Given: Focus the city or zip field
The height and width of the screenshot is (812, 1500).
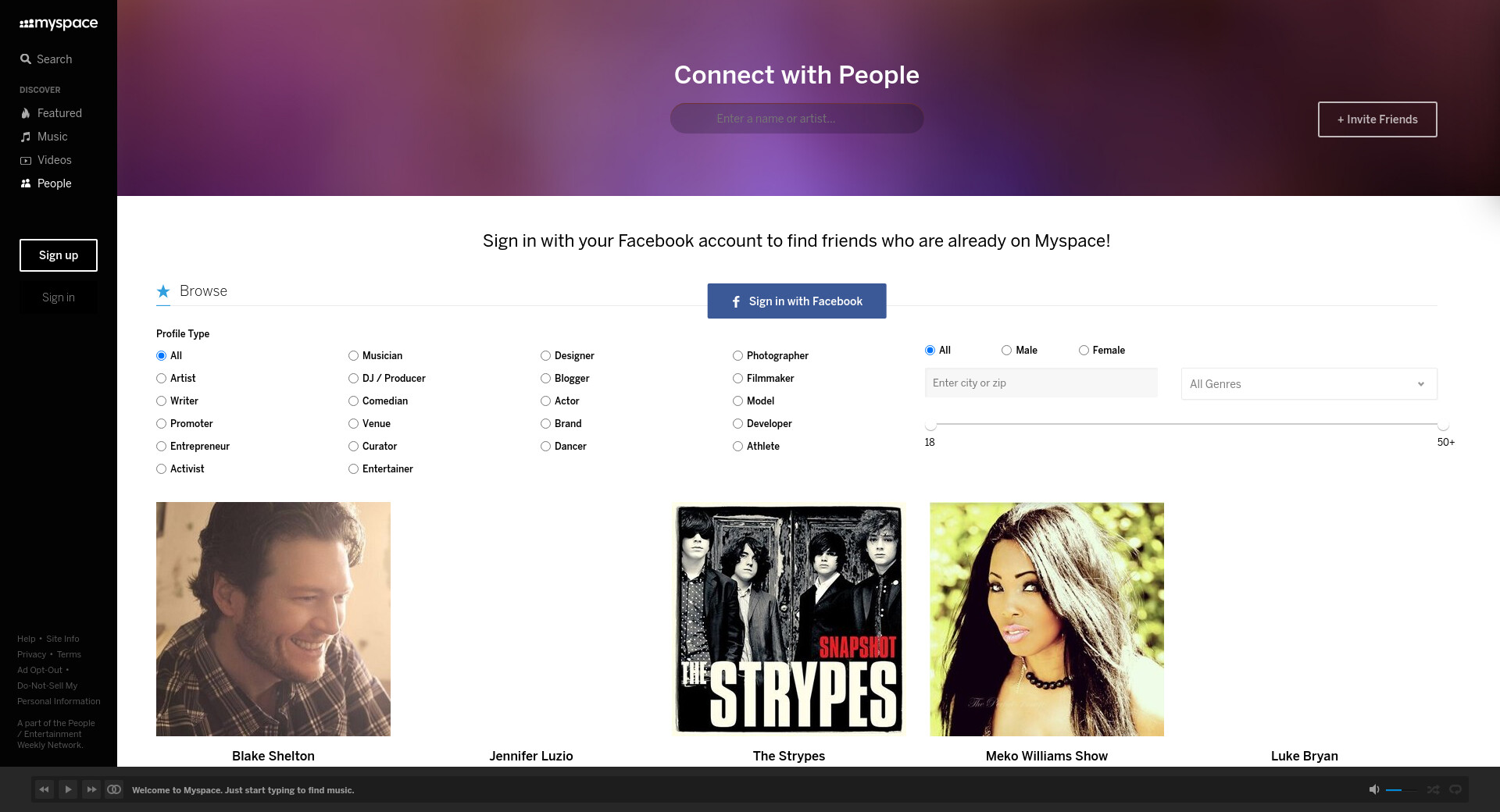Looking at the screenshot, I should click(1041, 383).
